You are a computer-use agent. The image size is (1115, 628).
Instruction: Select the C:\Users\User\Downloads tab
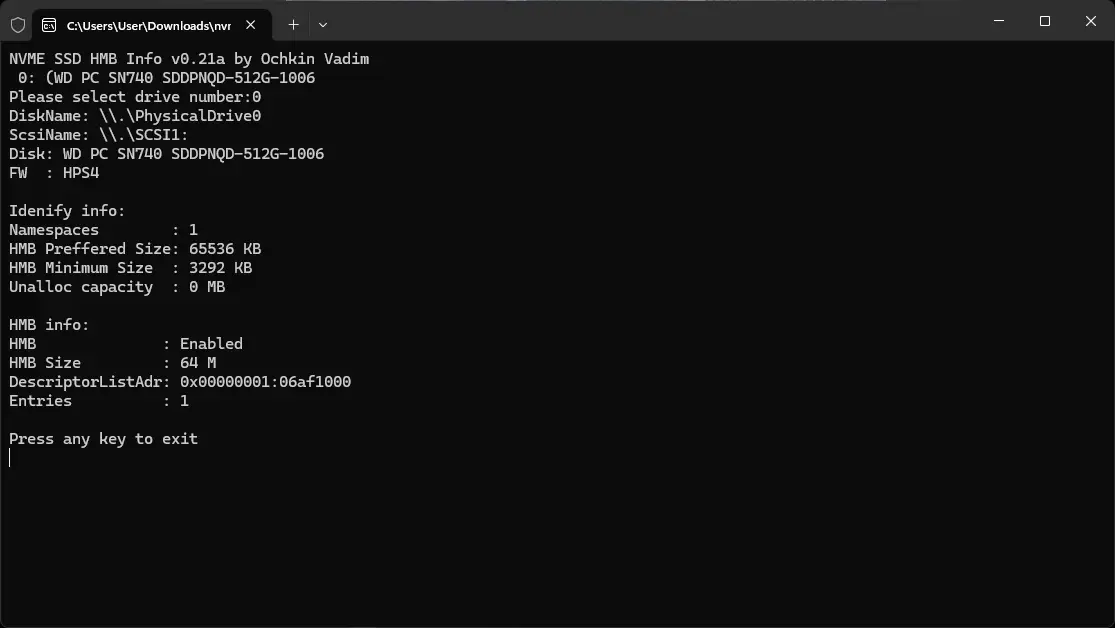click(x=148, y=25)
